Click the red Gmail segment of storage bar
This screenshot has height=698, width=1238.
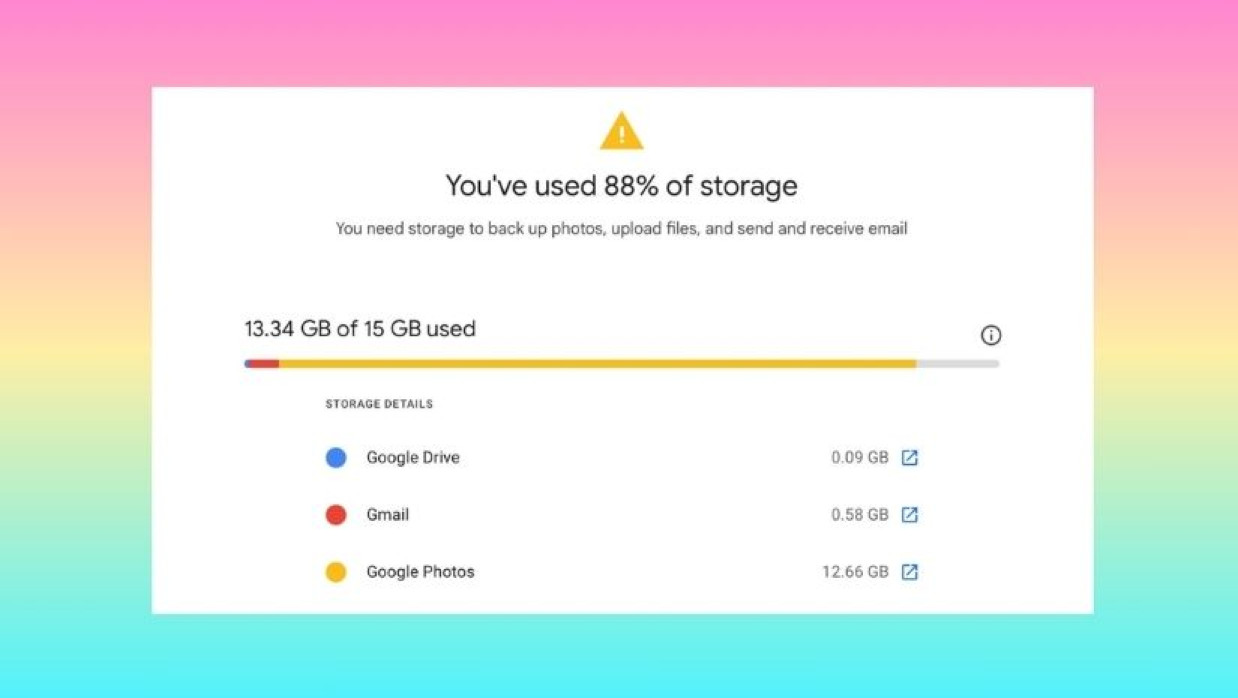(264, 364)
